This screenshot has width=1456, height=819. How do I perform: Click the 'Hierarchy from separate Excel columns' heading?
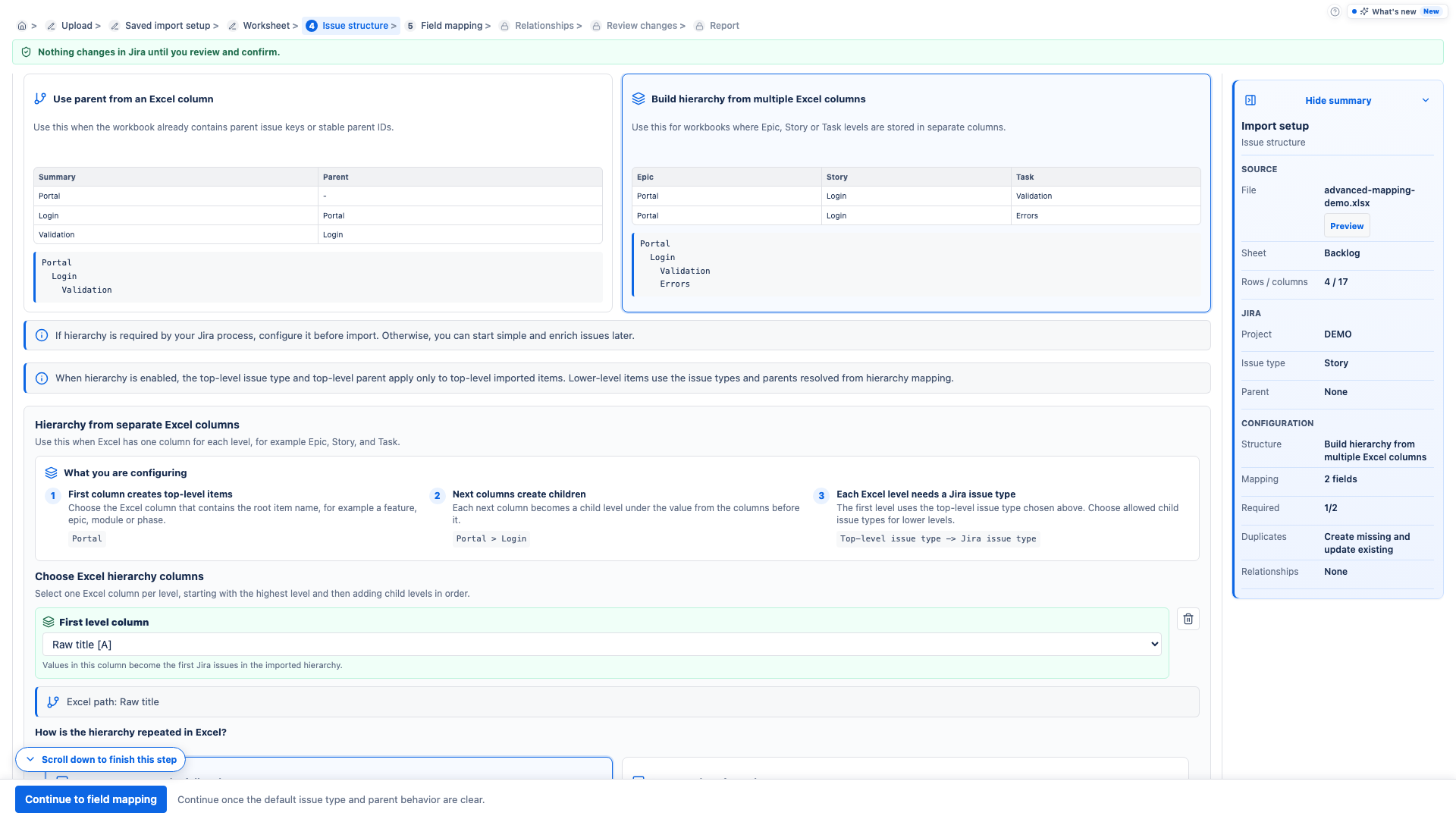tap(137, 425)
